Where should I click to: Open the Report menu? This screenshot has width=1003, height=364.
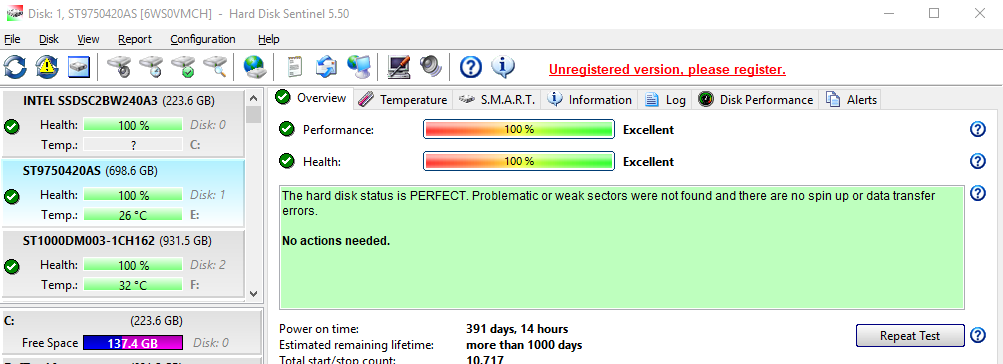(x=135, y=39)
